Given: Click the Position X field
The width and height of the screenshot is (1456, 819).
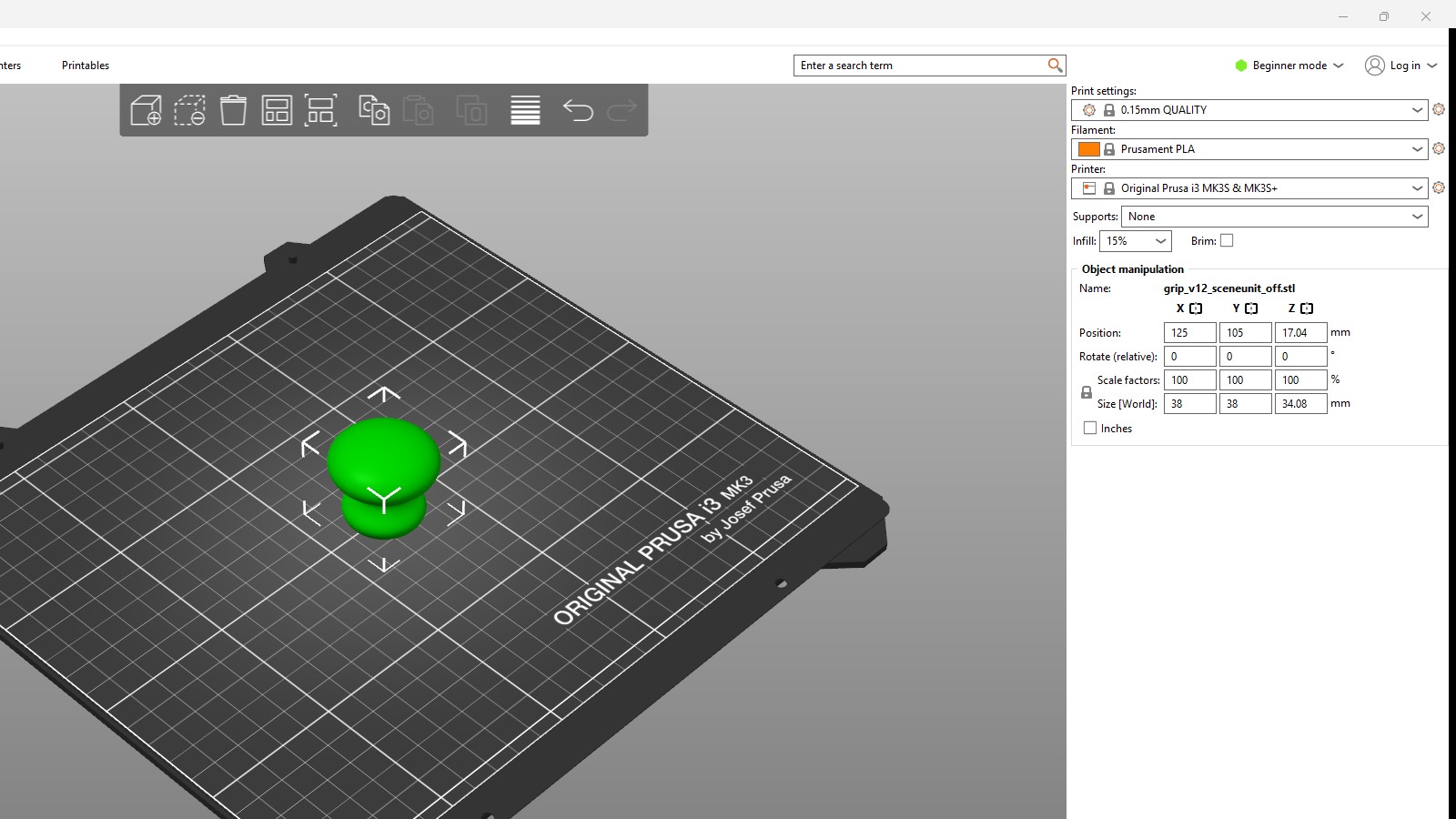Looking at the screenshot, I should pyautogui.click(x=1189, y=333).
